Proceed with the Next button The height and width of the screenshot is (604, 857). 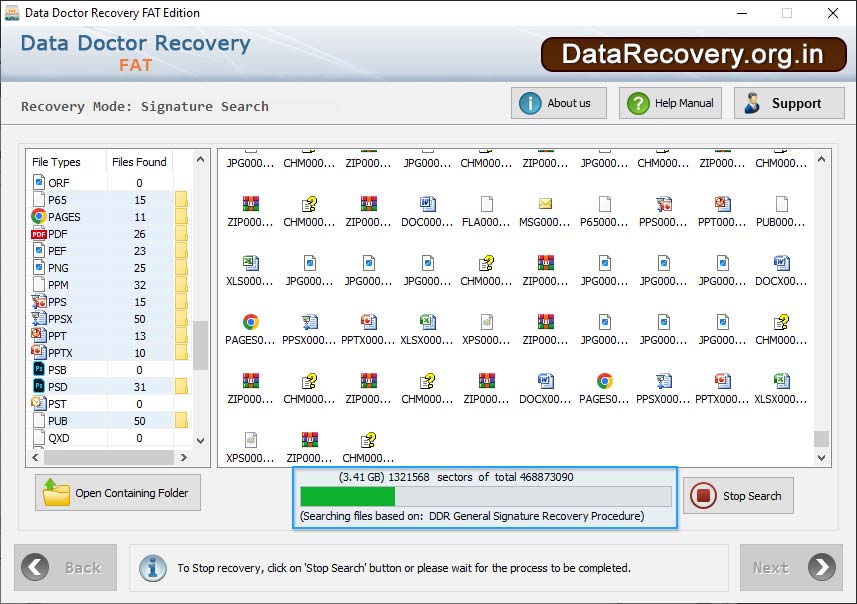tap(791, 567)
